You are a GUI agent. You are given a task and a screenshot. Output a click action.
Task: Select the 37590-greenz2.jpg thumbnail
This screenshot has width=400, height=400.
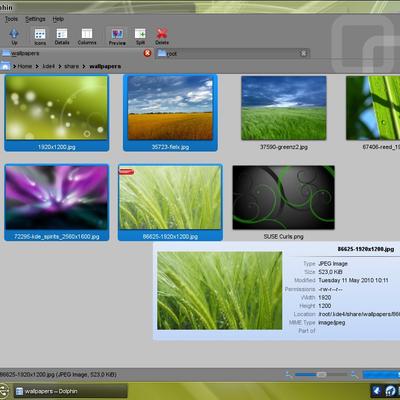(284, 107)
